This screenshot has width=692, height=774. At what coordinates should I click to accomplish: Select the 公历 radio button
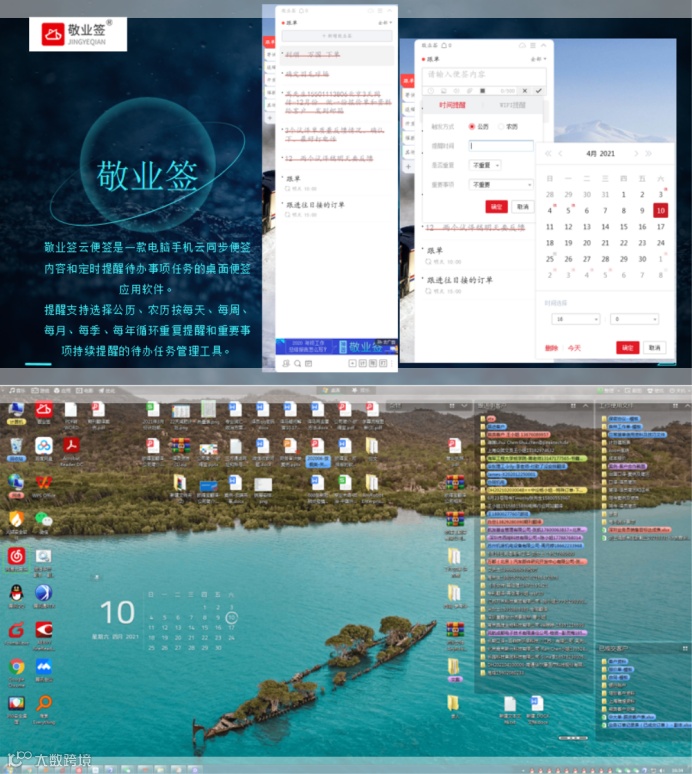[472, 127]
